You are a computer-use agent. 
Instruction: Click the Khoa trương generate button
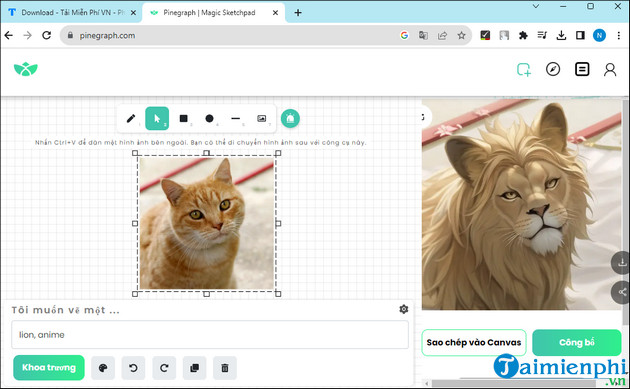click(49, 367)
